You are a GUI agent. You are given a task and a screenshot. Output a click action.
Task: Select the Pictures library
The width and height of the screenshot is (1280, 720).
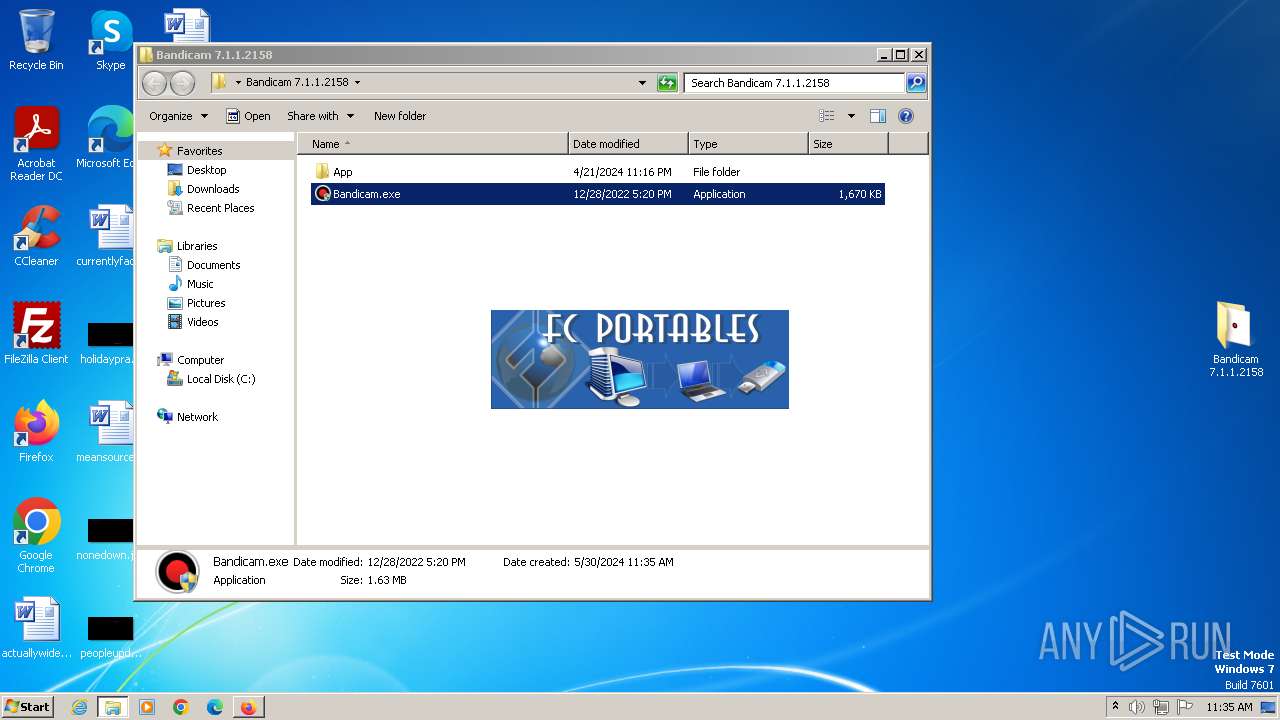click(x=206, y=303)
